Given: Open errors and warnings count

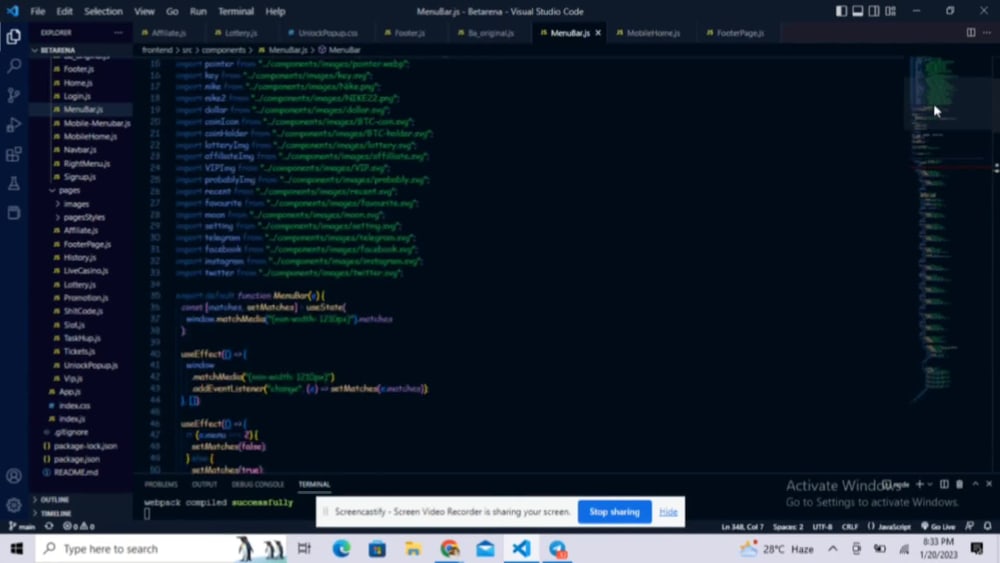Looking at the screenshot, I should coord(78,527).
